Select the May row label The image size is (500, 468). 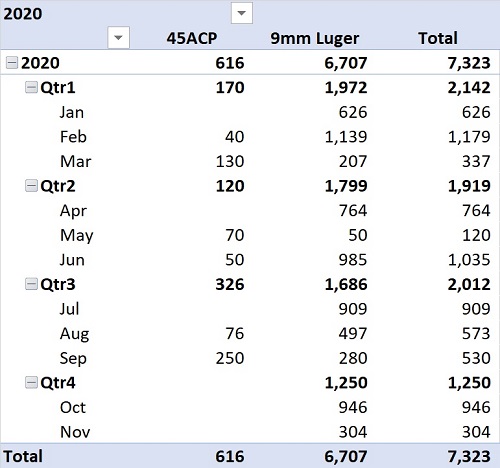coord(77,236)
